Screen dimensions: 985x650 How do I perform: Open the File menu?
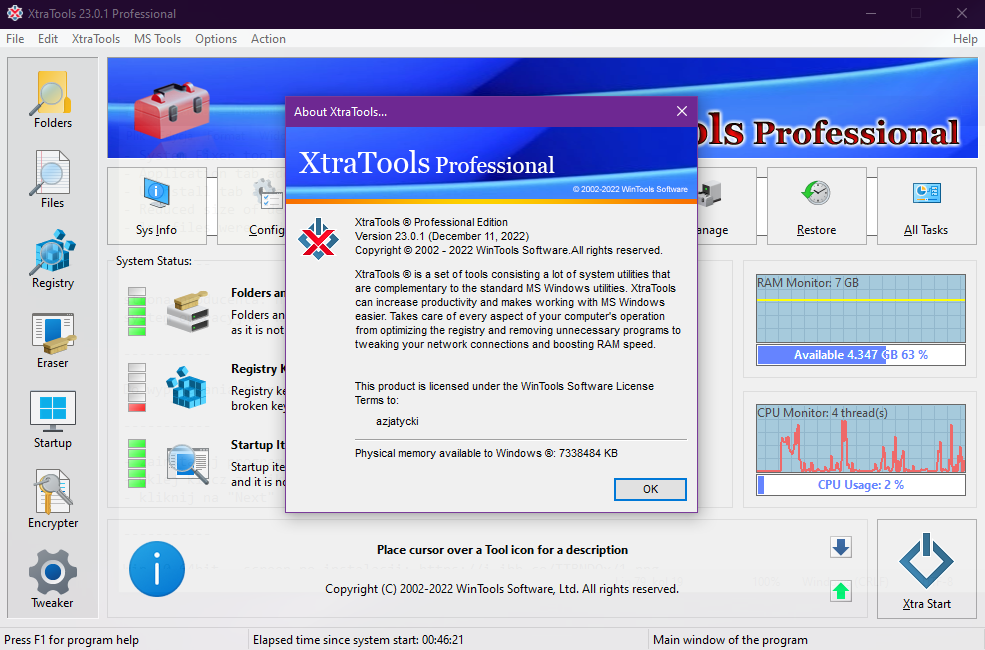(x=15, y=39)
